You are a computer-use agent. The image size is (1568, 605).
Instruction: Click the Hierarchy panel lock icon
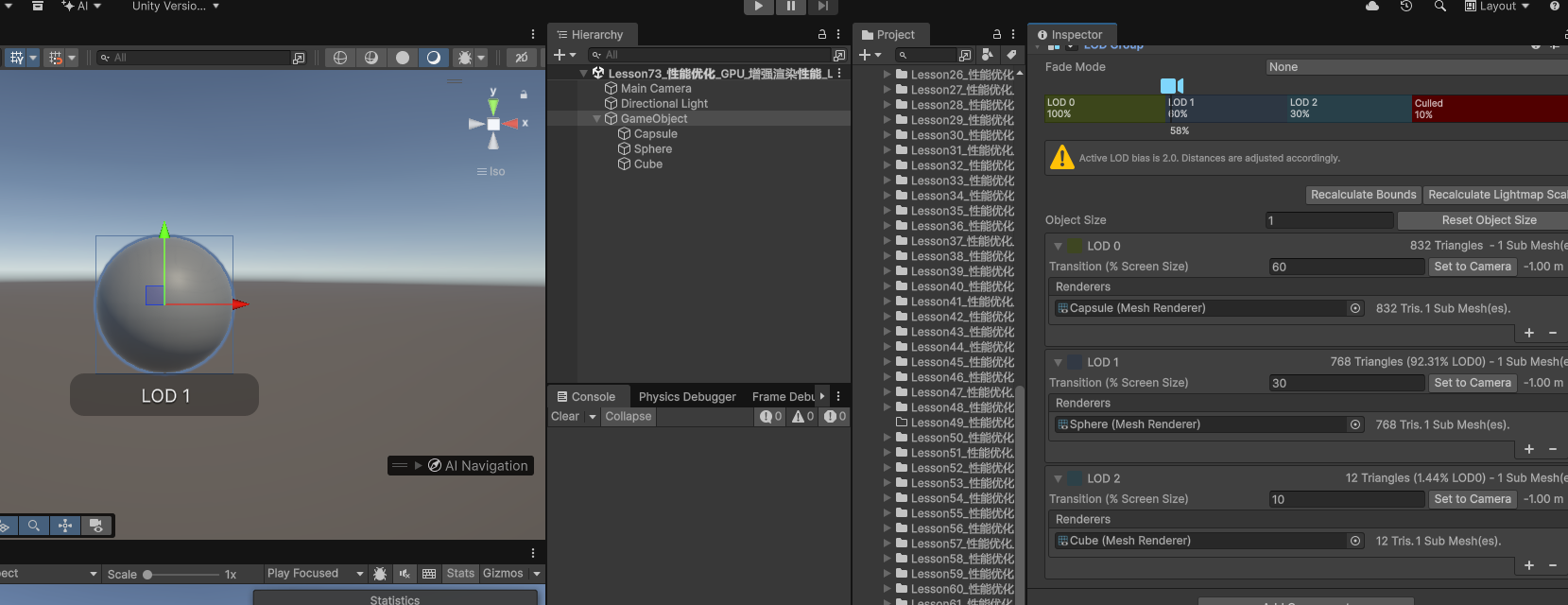(x=822, y=35)
